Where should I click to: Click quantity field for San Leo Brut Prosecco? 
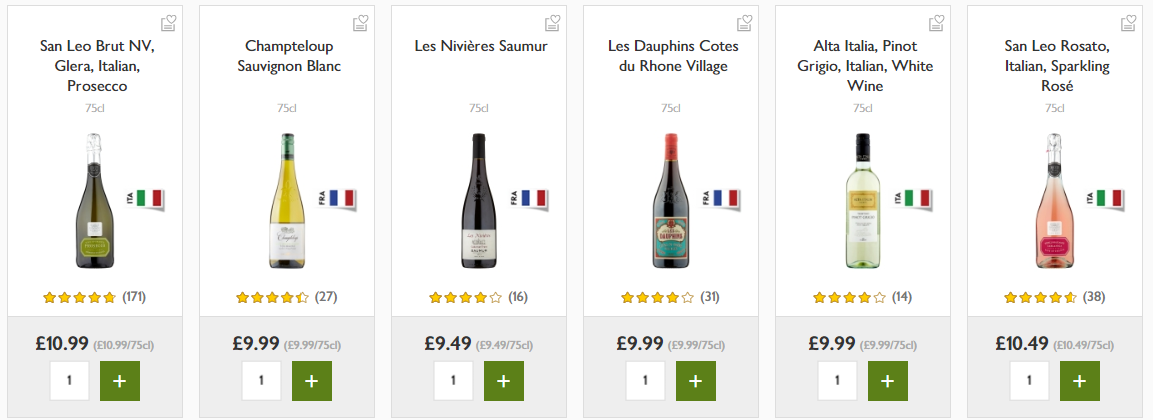(69, 381)
